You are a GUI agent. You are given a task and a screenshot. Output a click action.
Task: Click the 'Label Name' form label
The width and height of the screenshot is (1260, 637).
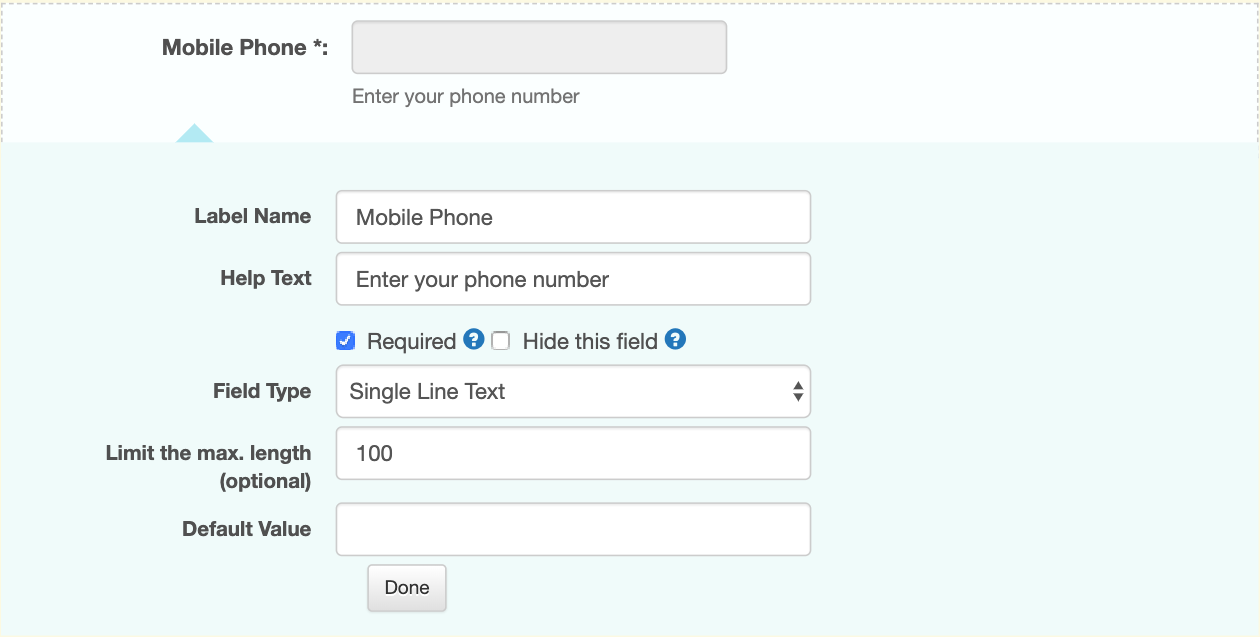(253, 216)
